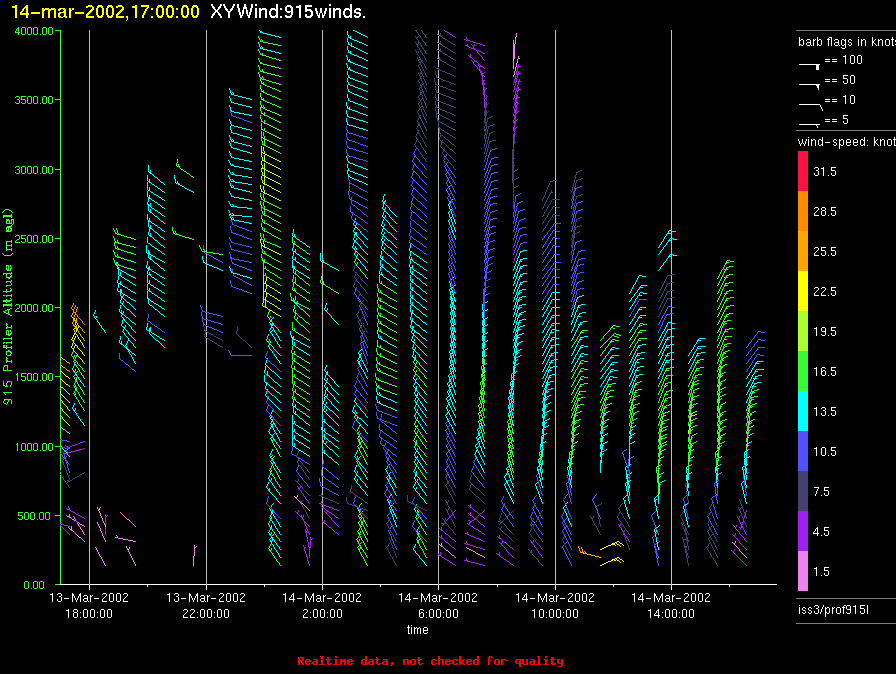Select the red 31.5 knots color swatch
This screenshot has width=896, height=674.
[x=803, y=171]
